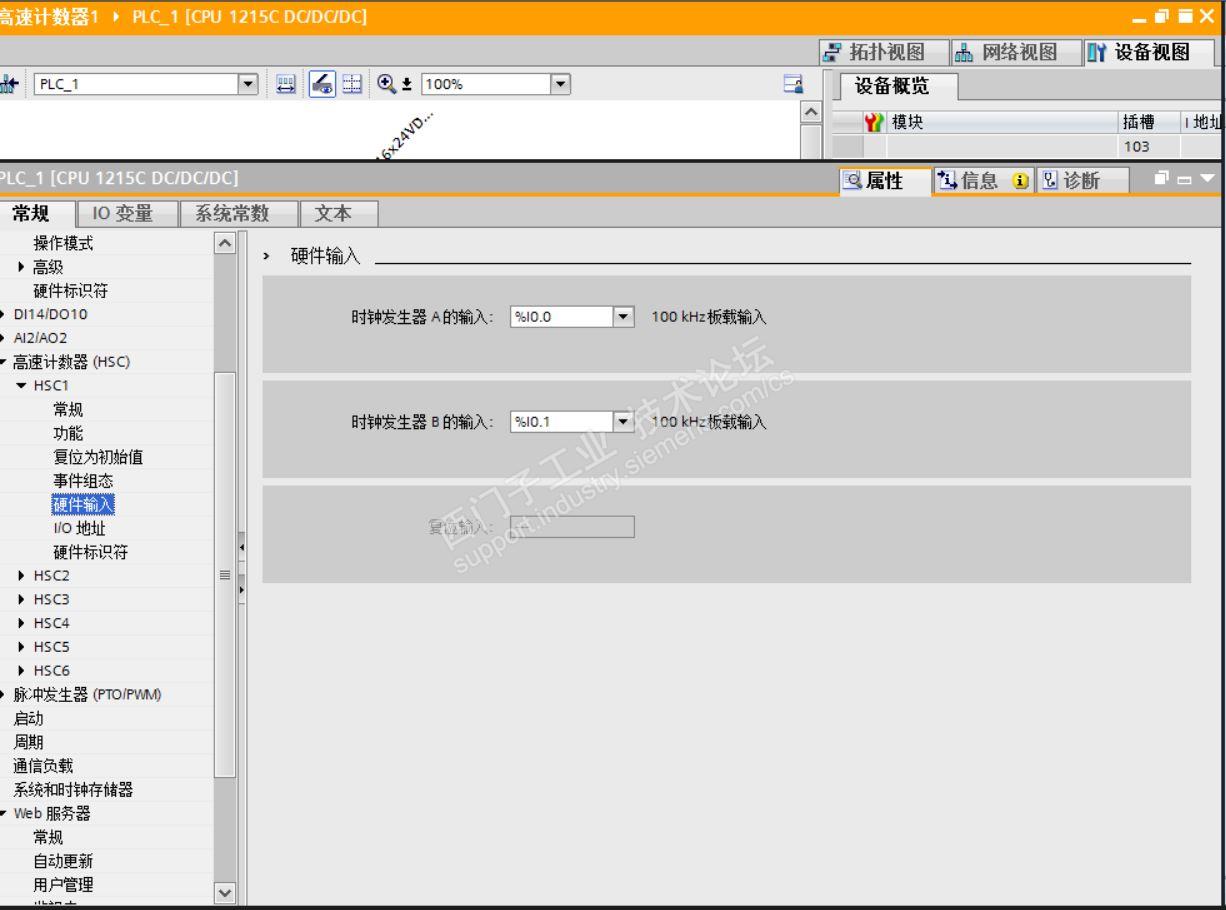Select 系统和时钟存储器 in the tree

click(x=73, y=790)
